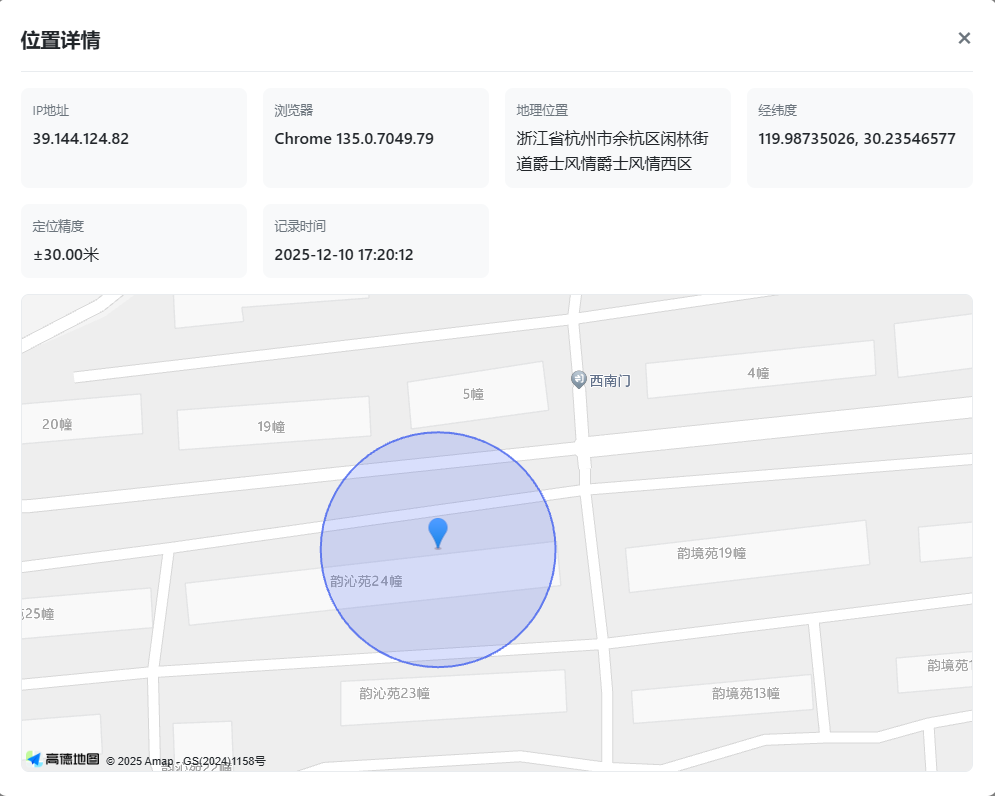The image size is (995, 796).
Task: Click building 20幢 on the map
Action: (57, 424)
